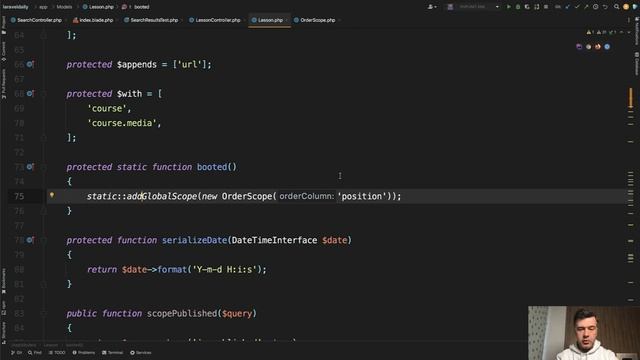Image resolution: width=640 pixels, height=360 pixels.
Task: Click the Search Everywhere magnifier icon
Action: [x=616, y=7]
